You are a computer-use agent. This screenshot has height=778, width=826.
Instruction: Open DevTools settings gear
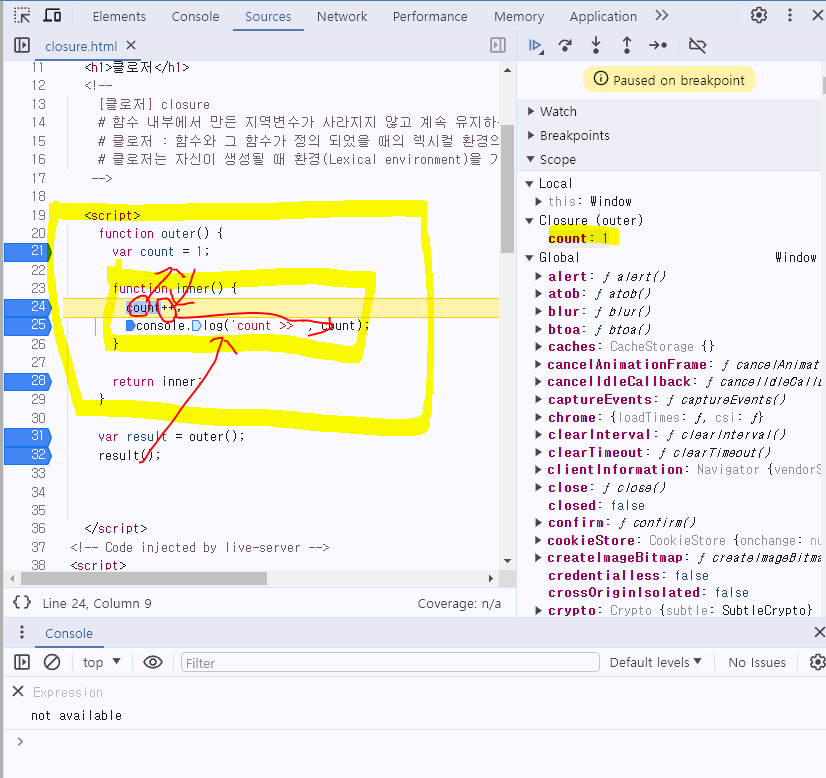coord(759,16)
